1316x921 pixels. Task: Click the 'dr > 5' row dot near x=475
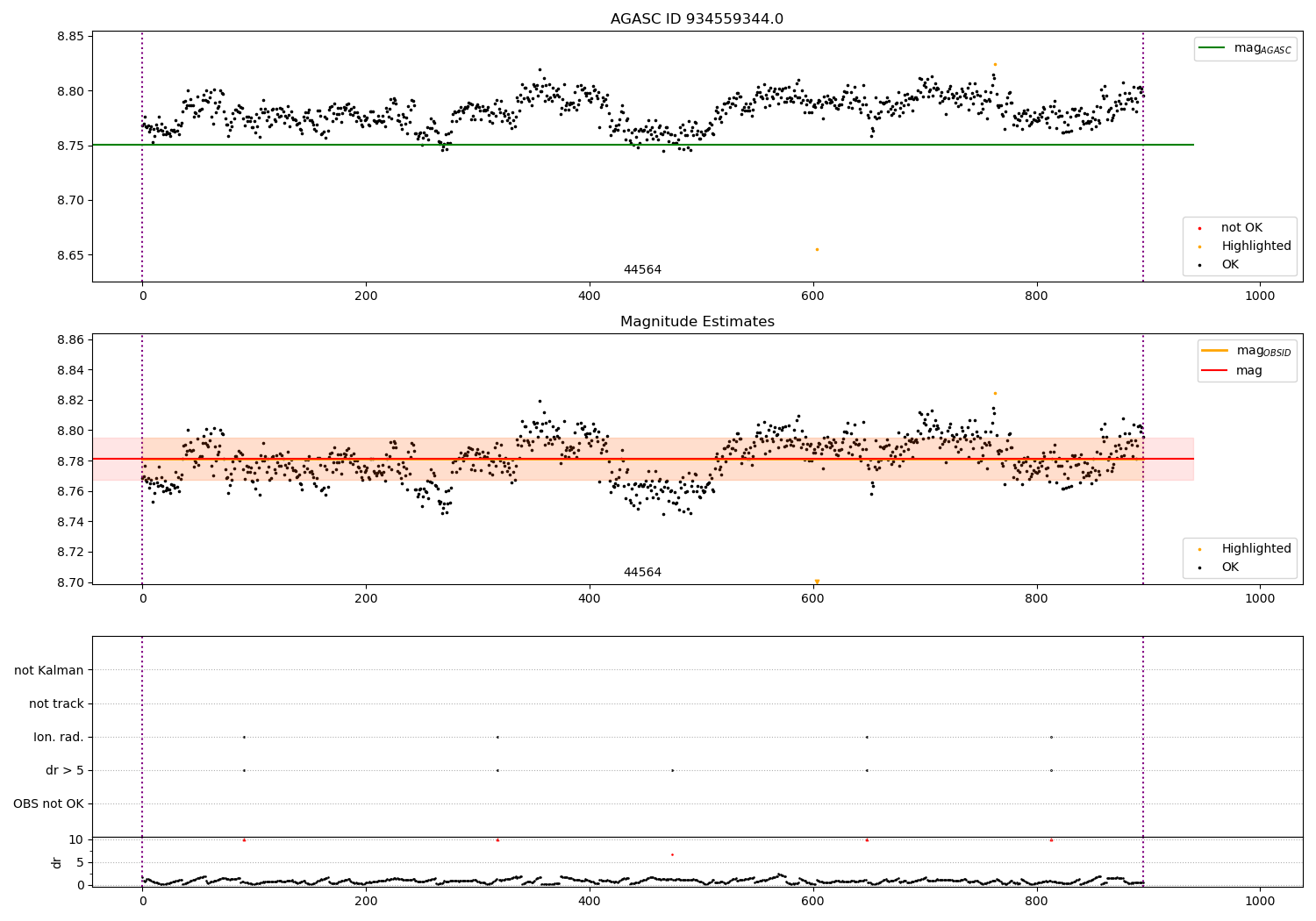click(x=672, y=770)
